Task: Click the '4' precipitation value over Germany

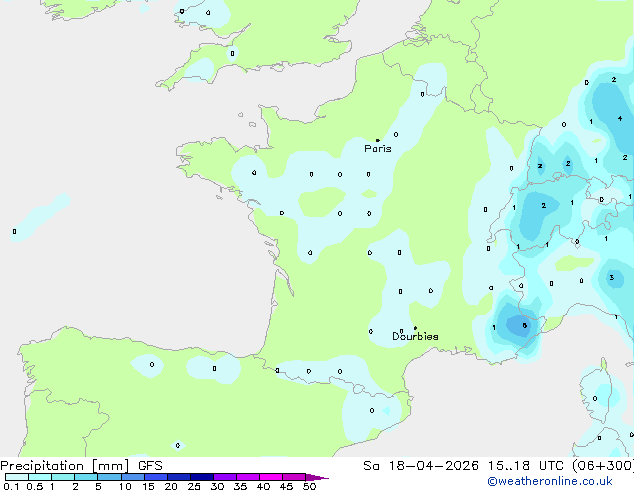Action: 620,118
